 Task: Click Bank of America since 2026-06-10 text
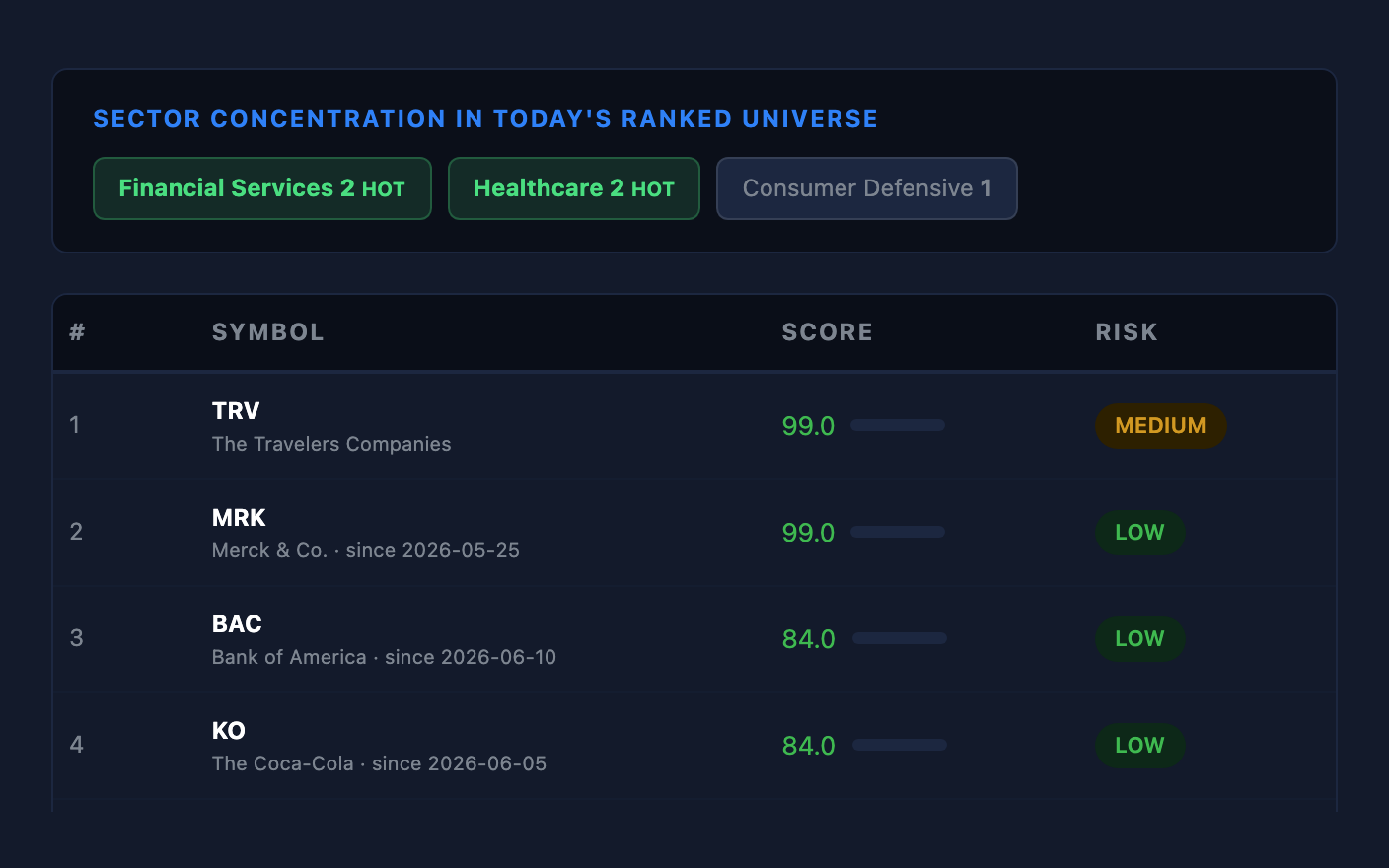385,657
